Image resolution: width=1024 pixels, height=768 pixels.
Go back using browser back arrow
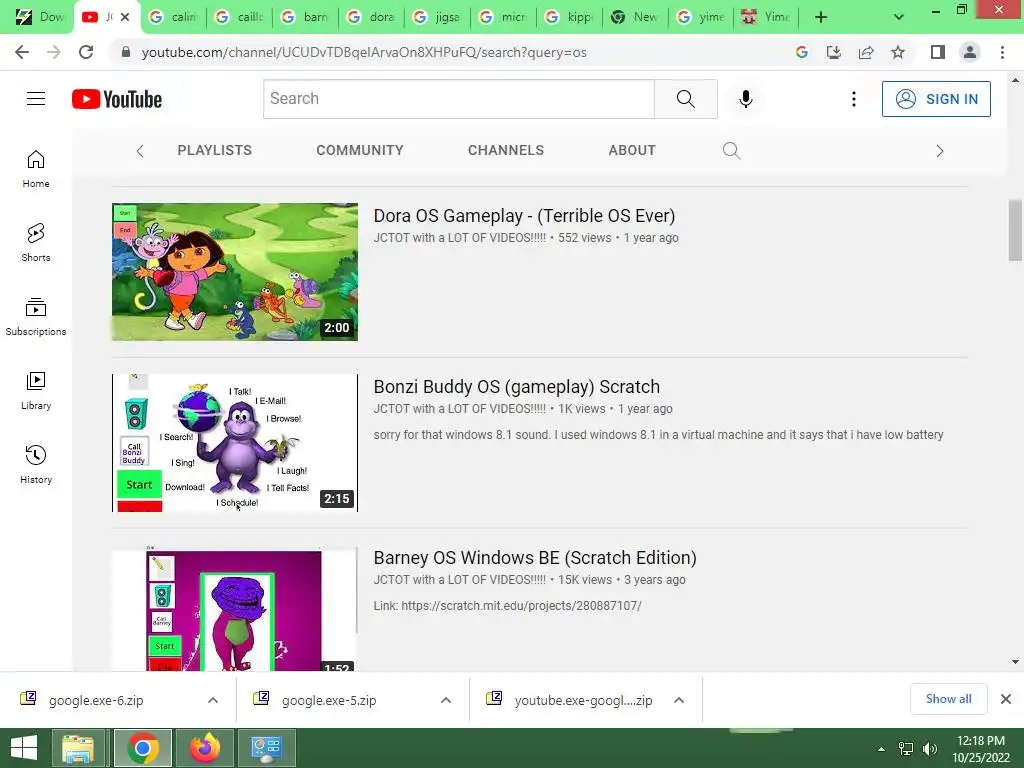(22, 52)
